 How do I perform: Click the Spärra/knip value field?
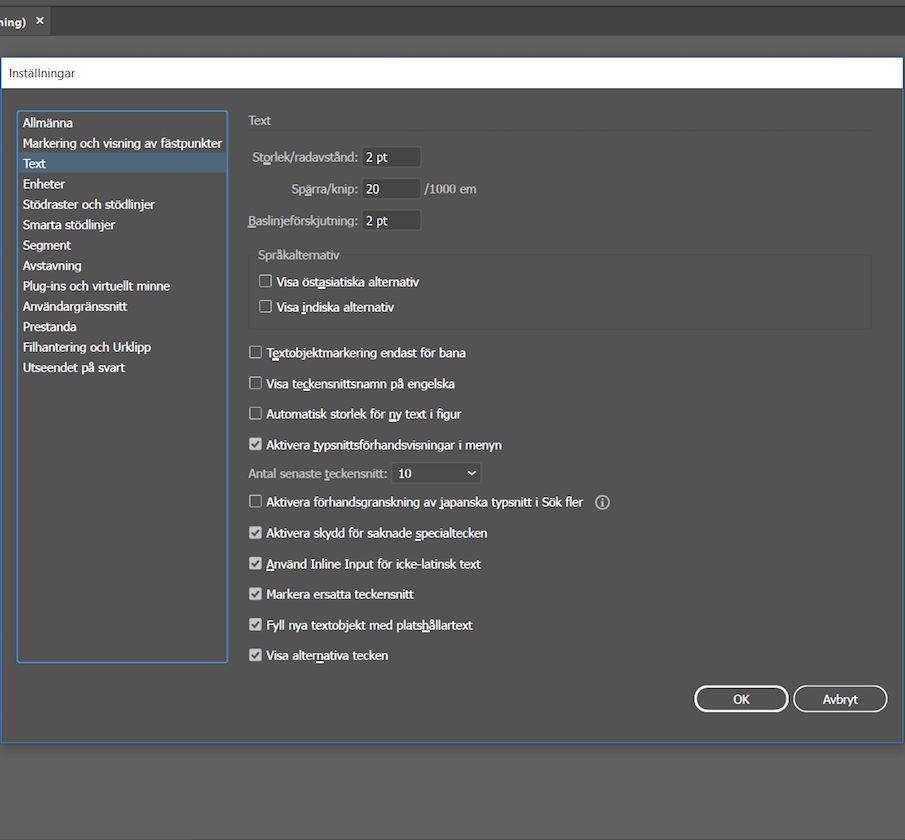pyautogui.click(x=391, y=189)
